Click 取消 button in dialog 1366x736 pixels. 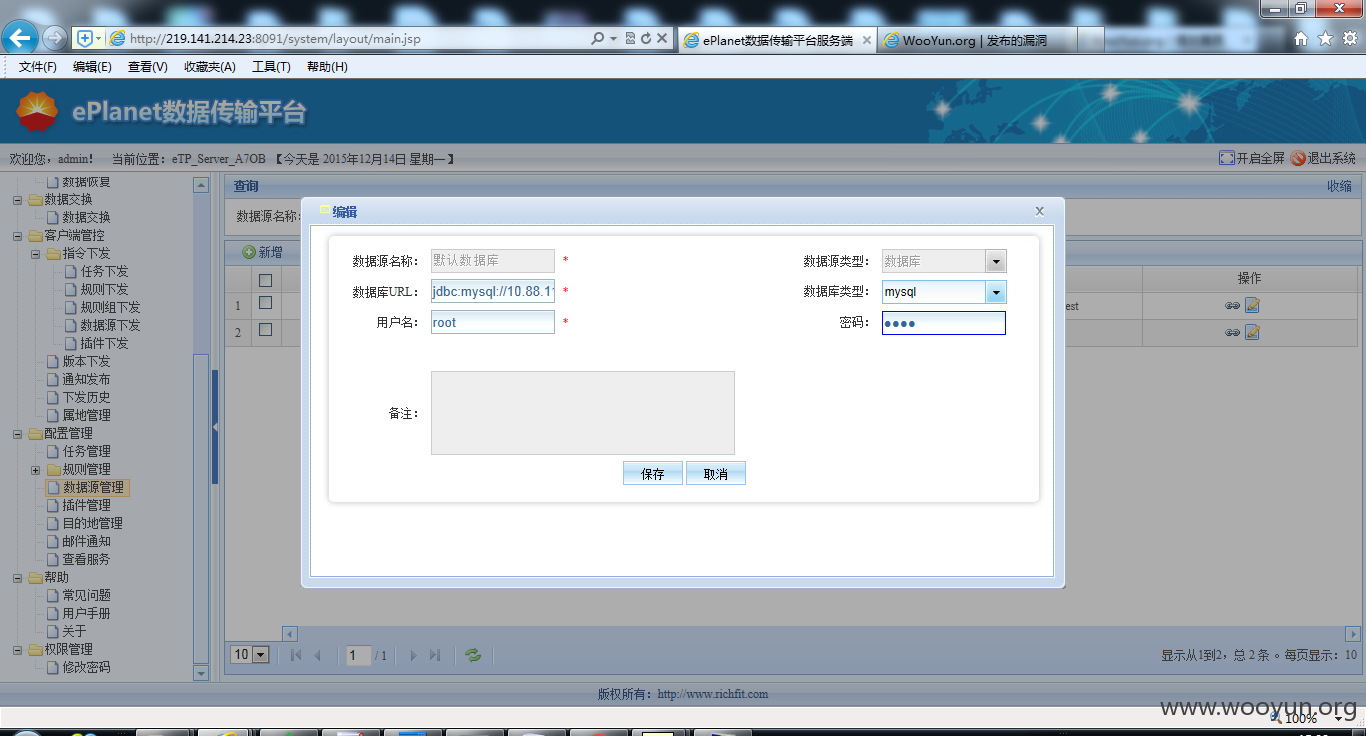(x=716, y=474)
